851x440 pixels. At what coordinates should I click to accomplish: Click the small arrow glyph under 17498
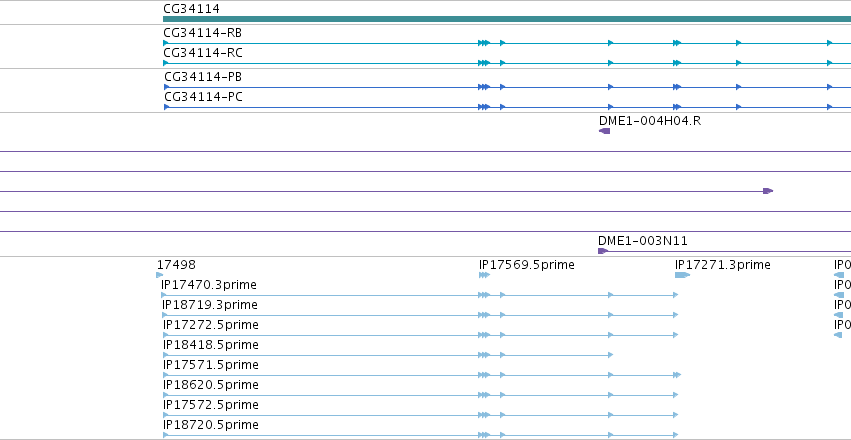click(160, 275)
